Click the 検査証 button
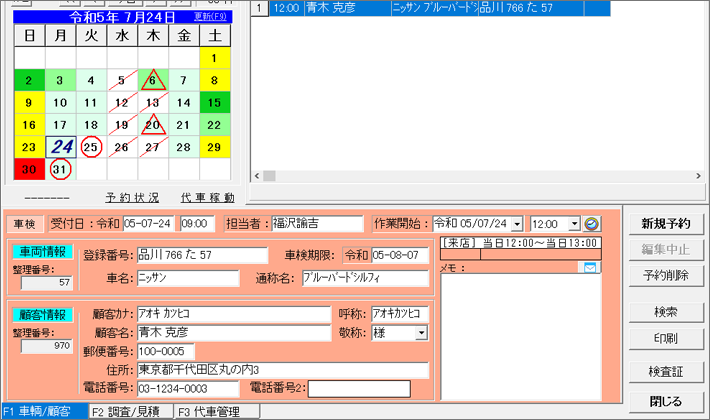The height and width of the screenshot is (420, 710). [665, 371]
